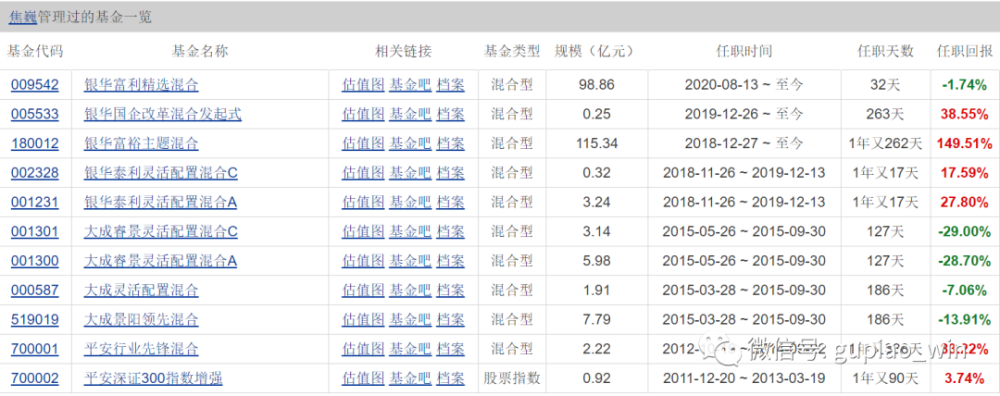Select the scale value 115.34
Screen dimensions: 1000x396
click(597, 143)
